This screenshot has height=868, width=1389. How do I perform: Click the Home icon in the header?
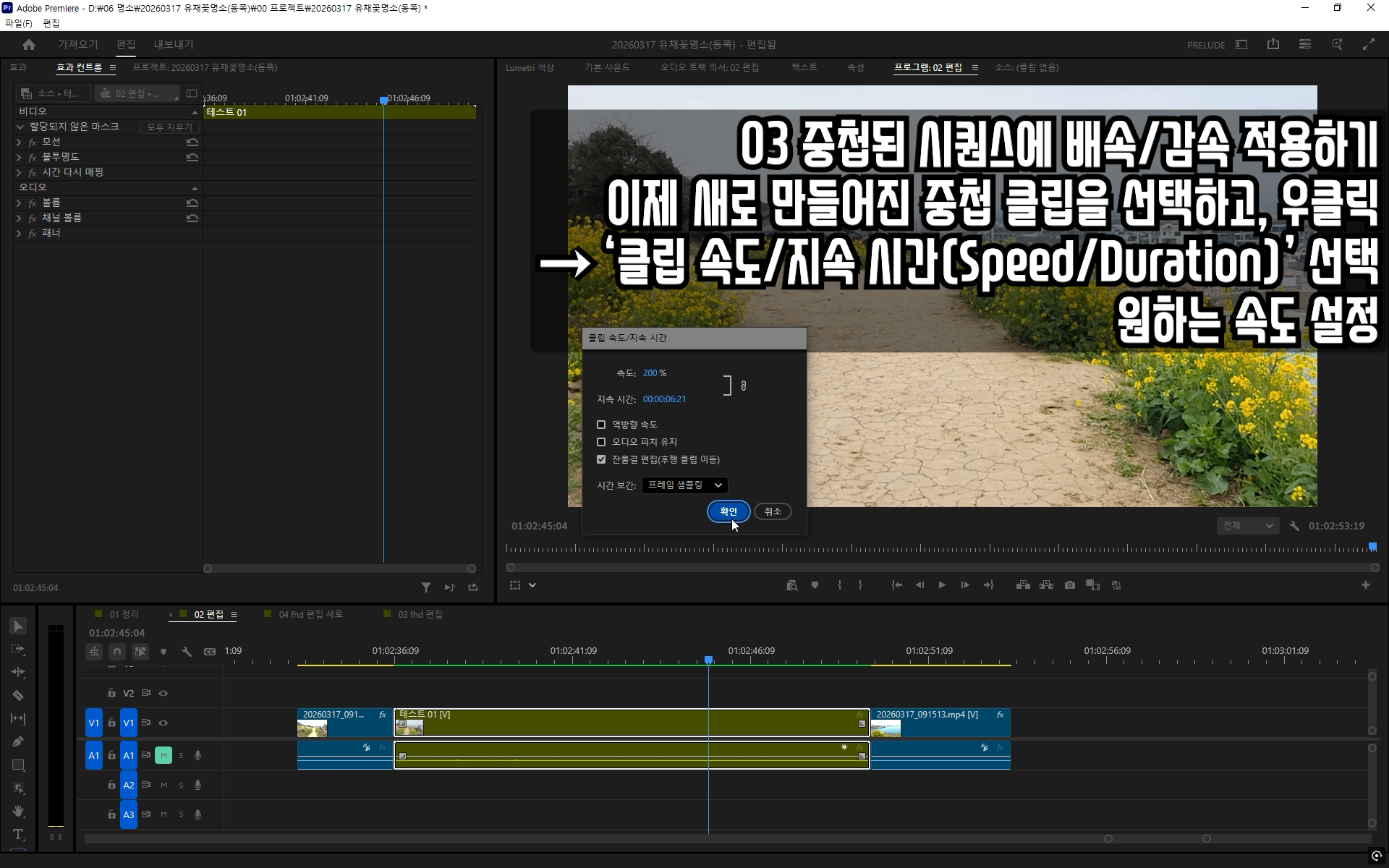(29, 45)
